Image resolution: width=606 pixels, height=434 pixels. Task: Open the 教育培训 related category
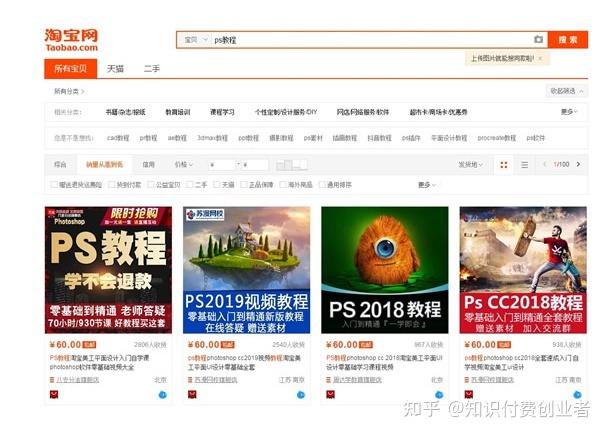pos(178,112)
